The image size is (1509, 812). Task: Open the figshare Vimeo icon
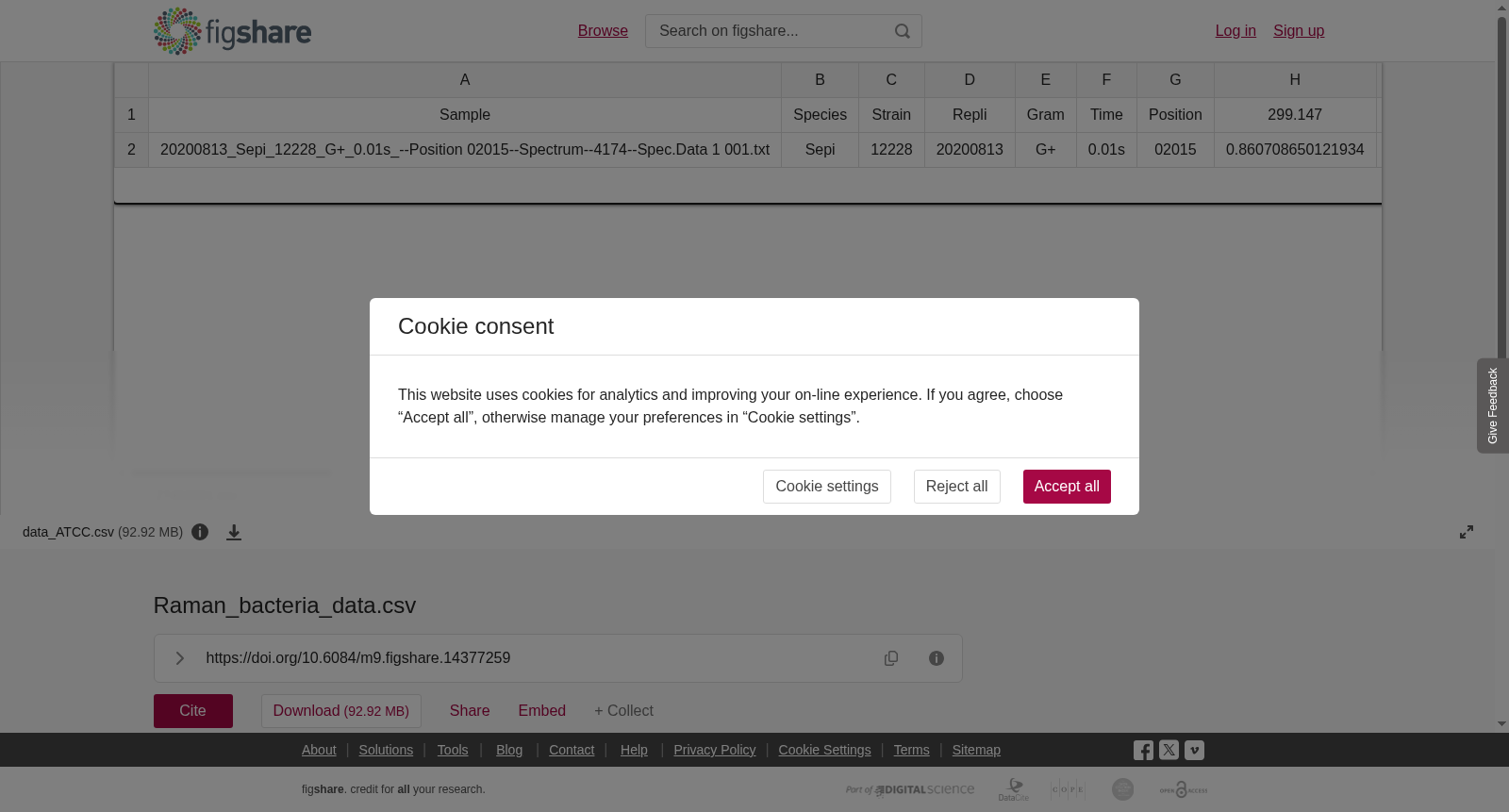1194,751
